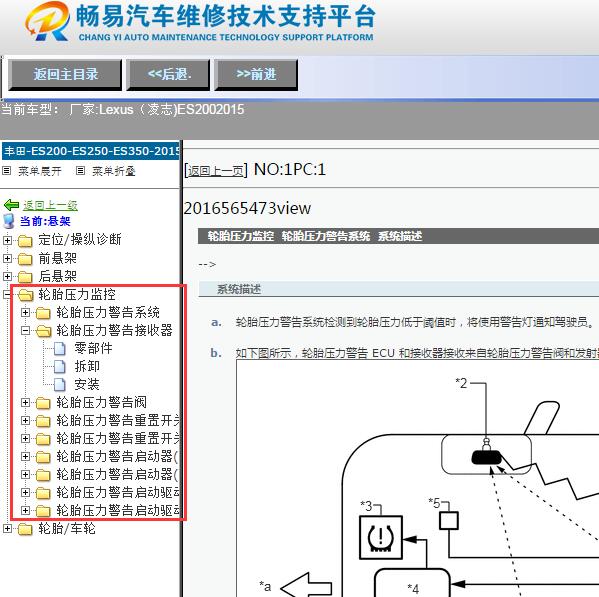Click the icon beside 菜单折叠
This screenshot has height=597, width=599.
tap(80, 171)
